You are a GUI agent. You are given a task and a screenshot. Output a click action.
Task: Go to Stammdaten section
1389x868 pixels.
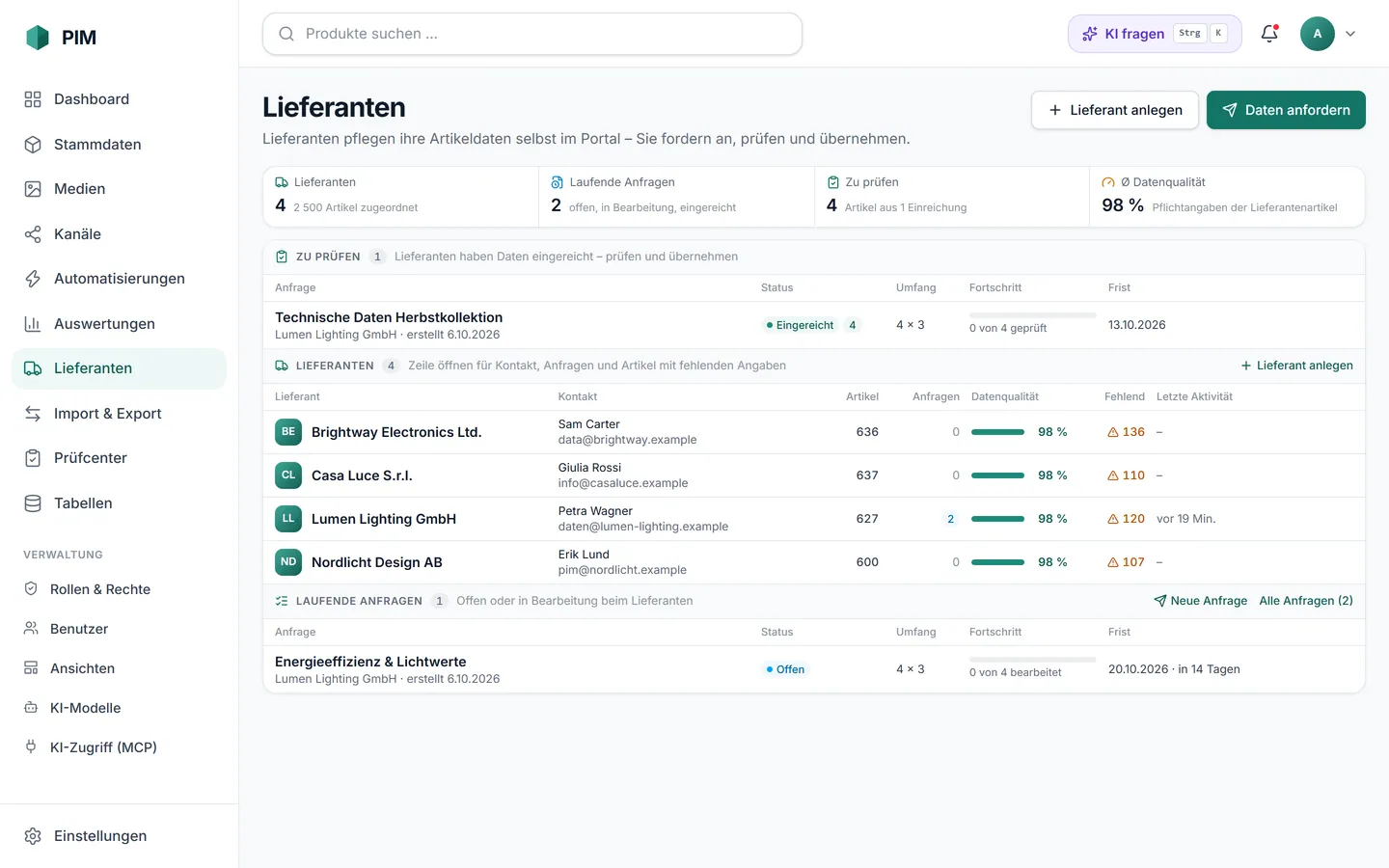119,145
